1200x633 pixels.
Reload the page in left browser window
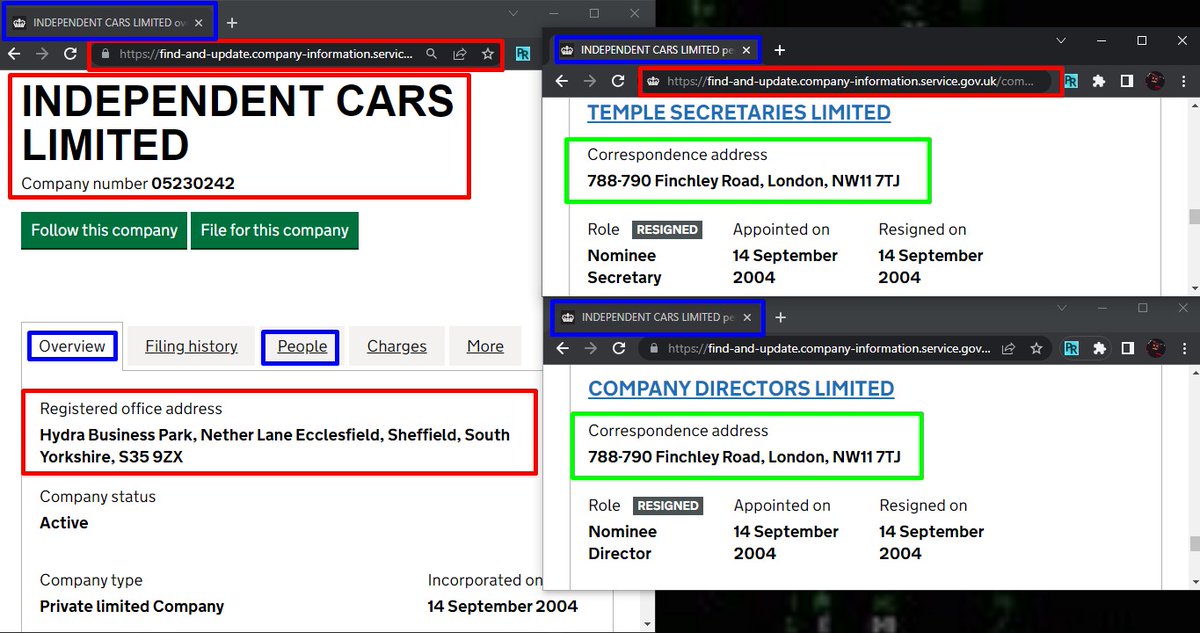point(70,54)
